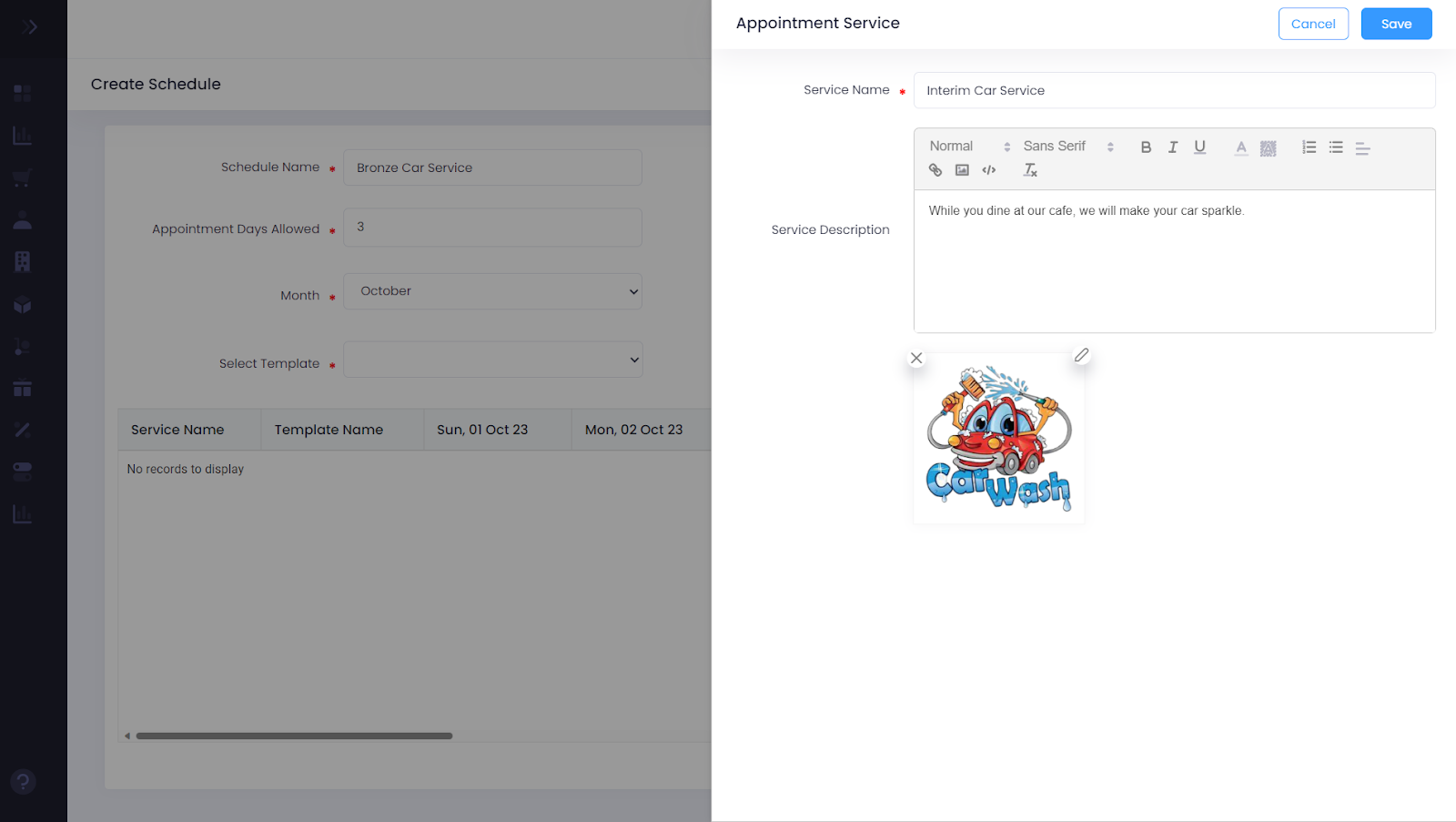Open the text background color picker
This screenshot has height=822, width=1456.
click(x=1268, y=147)
